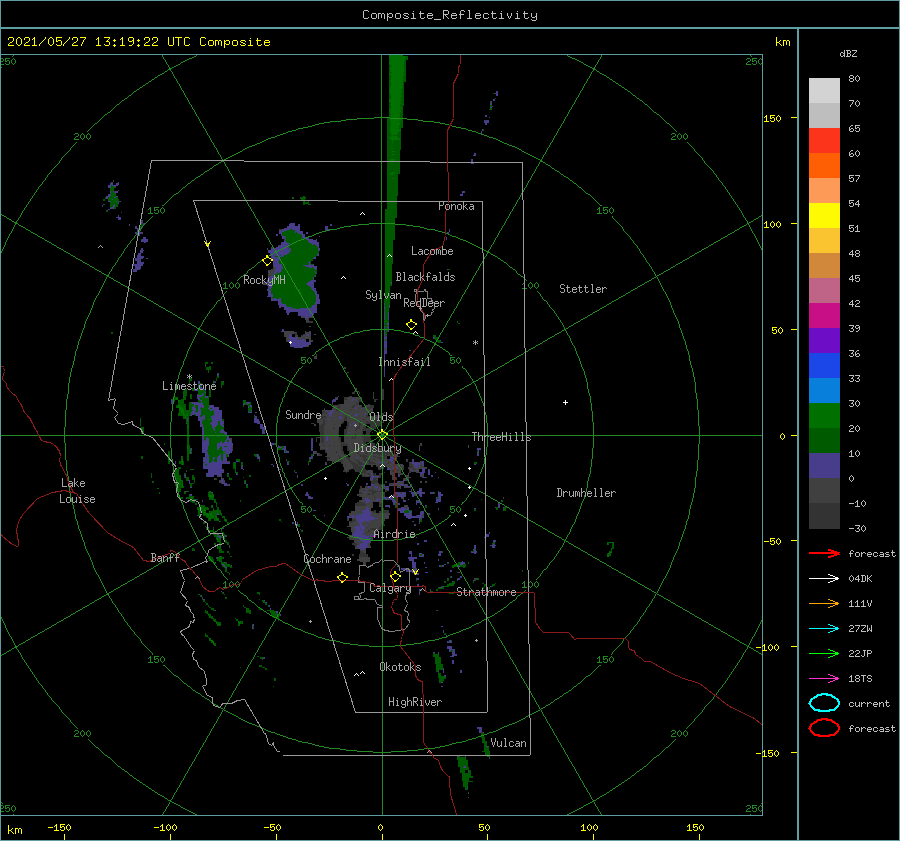Click the Innisfail city label
Image resolution: width=900 pixels, height=841 pixels.
click(x=405, y=362)
